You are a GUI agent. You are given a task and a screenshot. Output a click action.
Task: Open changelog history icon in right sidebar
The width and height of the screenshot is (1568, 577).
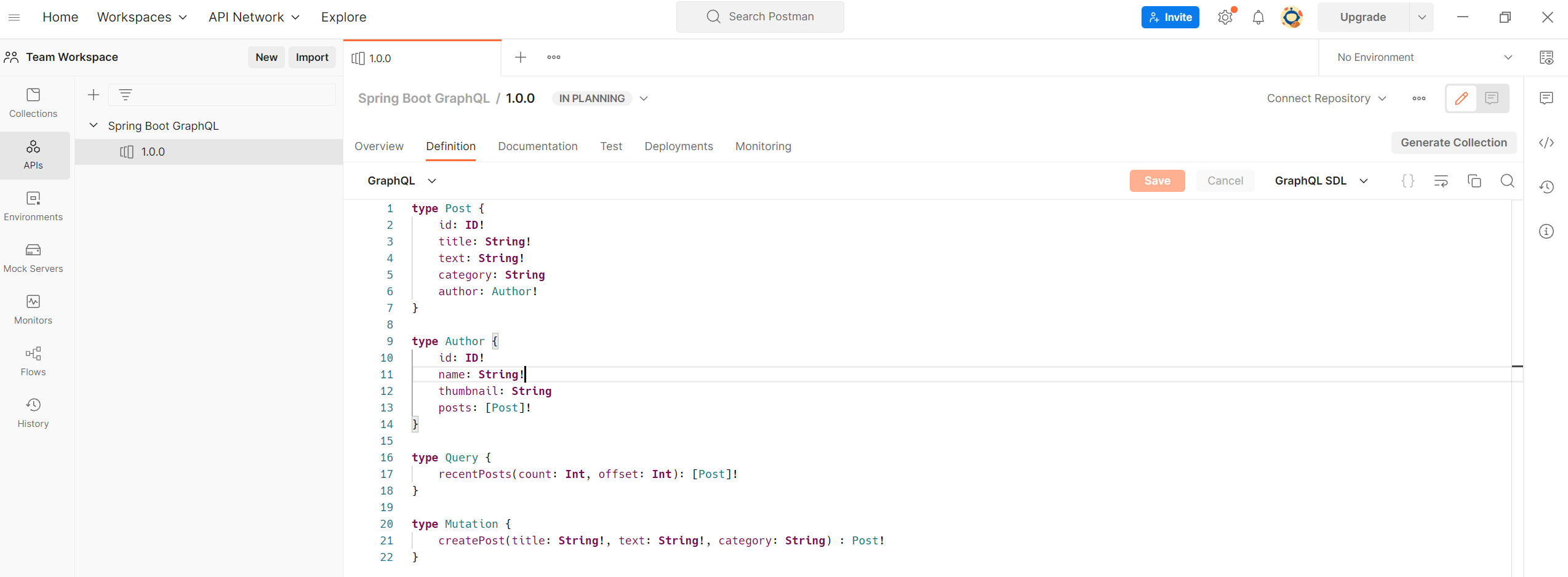(x=1546, y=187)
